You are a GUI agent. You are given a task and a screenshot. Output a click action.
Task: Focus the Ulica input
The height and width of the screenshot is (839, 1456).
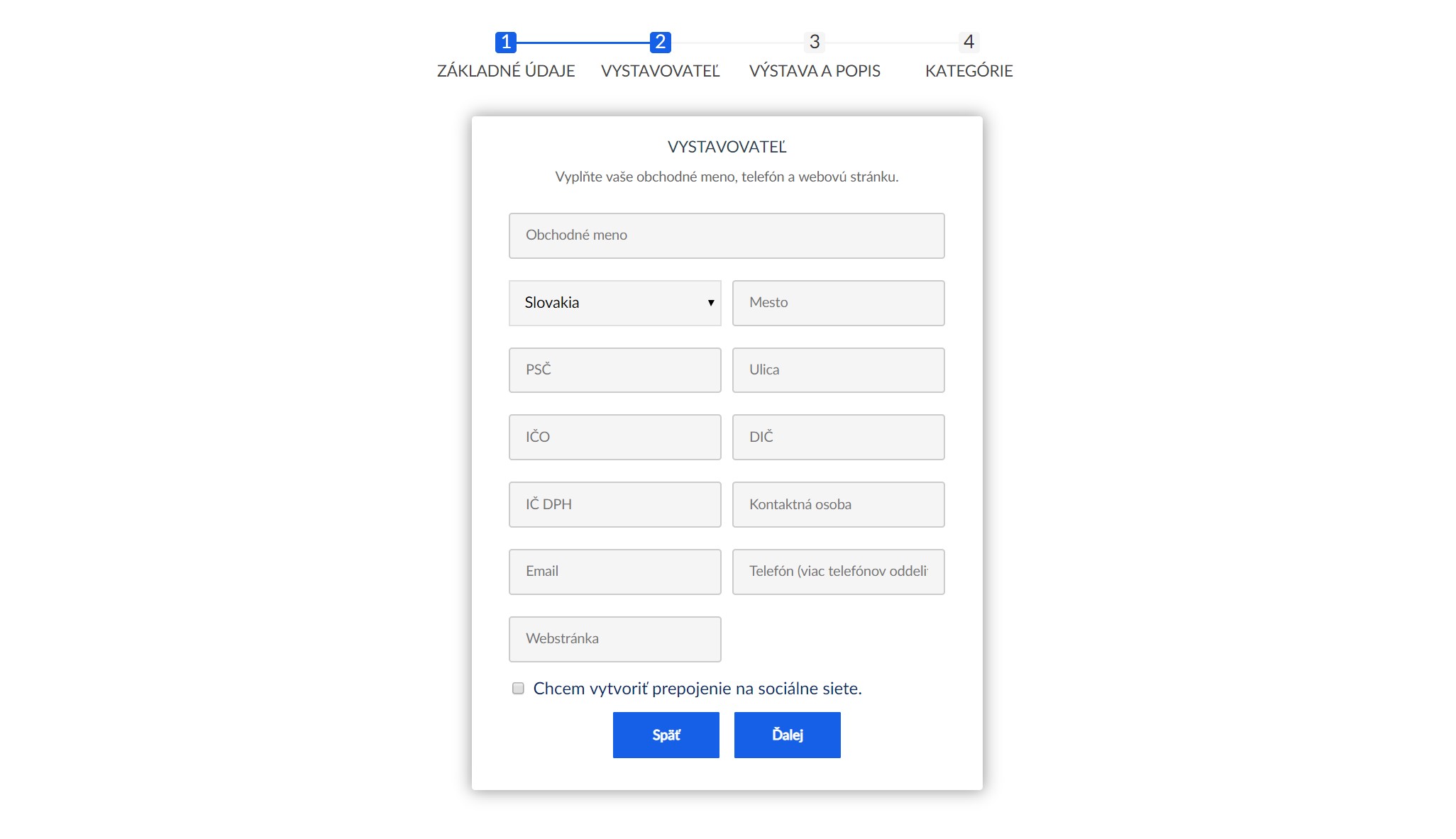point(838,370)
